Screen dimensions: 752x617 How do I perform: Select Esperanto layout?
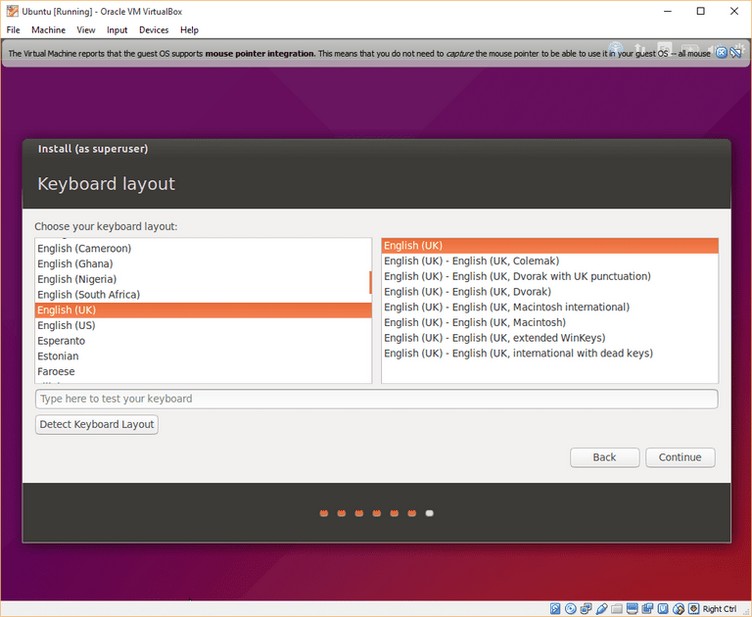coord(203,341)
